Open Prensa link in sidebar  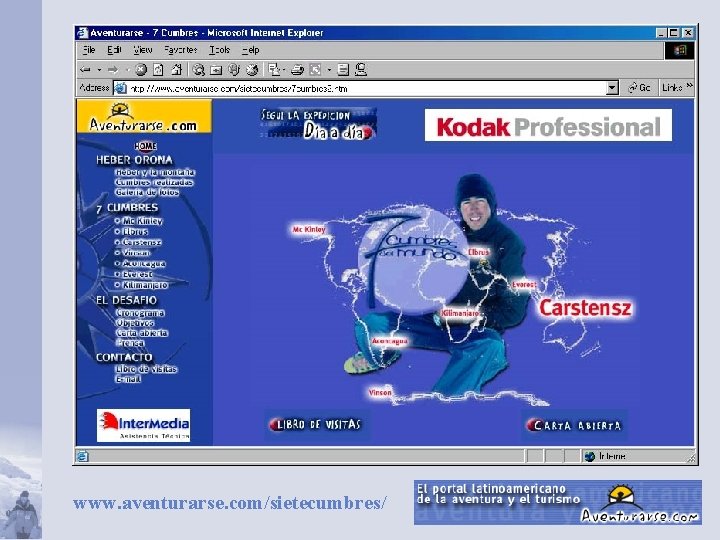pyautogui.click(x=130, y=343)
